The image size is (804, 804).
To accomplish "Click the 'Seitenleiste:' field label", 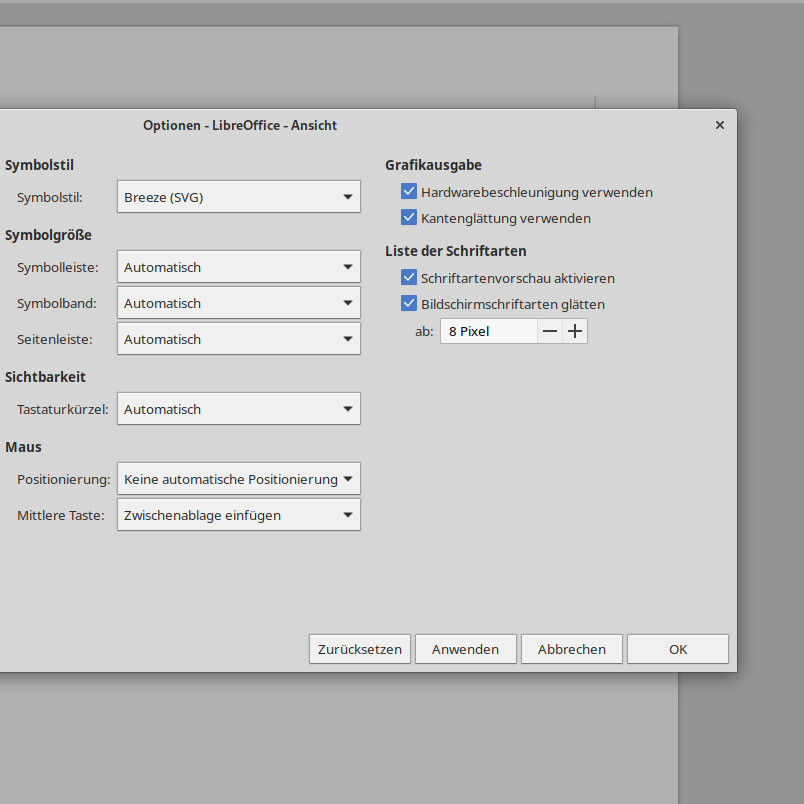I will pyautogui.click(x=55, y=339).
